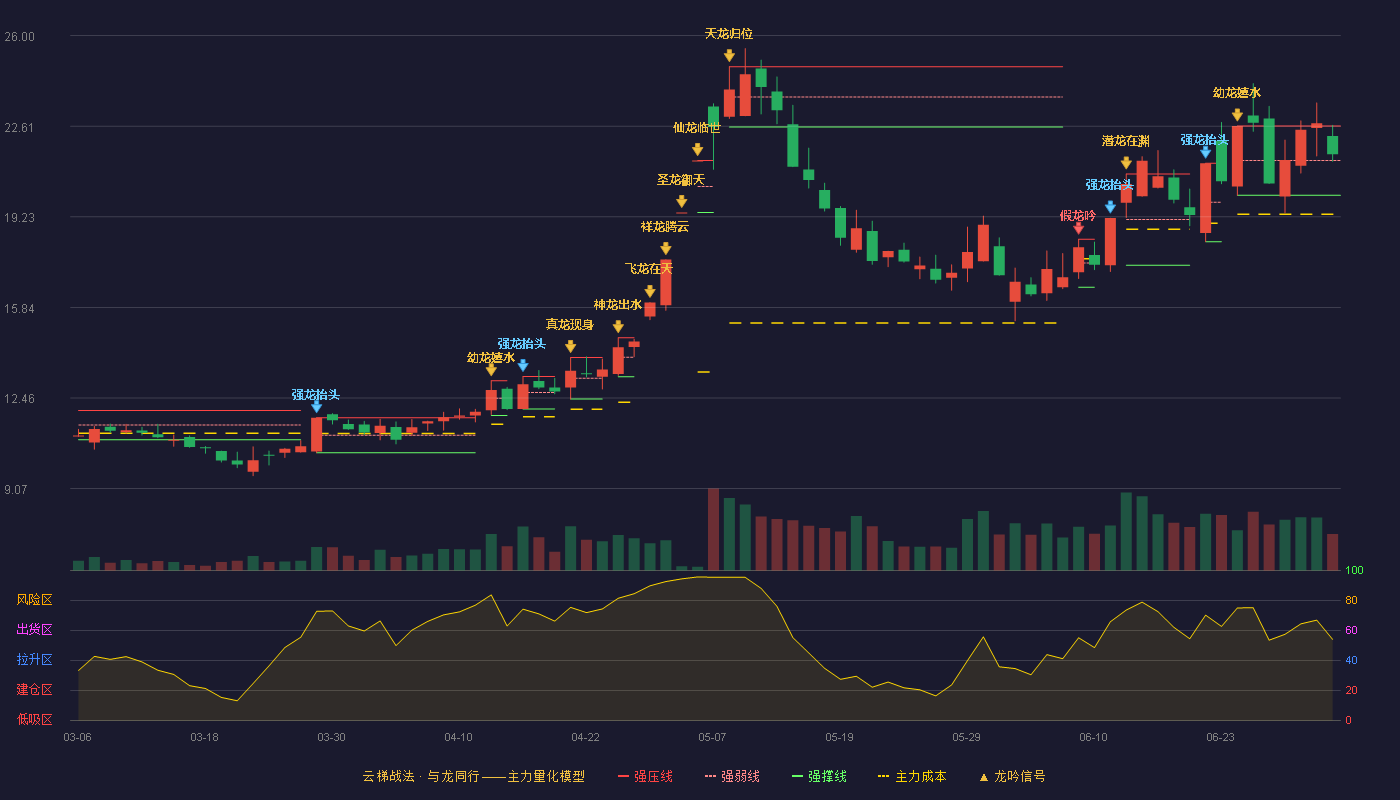Select the 04-22 date axis label
Image resolution: width=1400 pixels, height=800 pixels.
click(585, 737)
